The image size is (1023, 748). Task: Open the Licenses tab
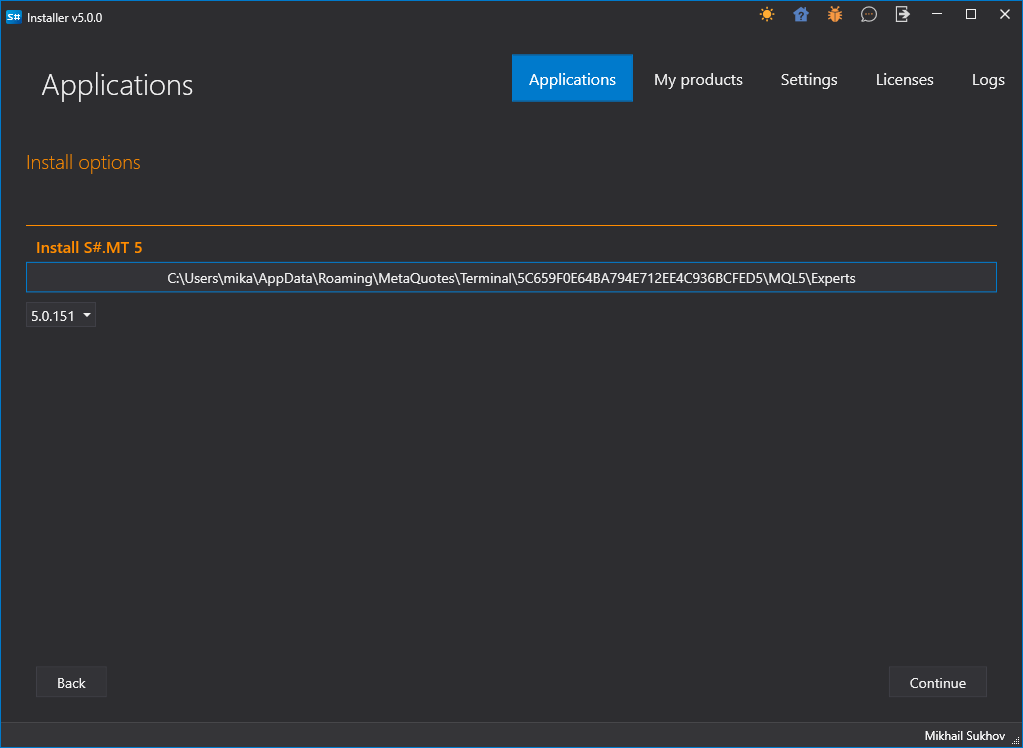click(x=904, y=79)
